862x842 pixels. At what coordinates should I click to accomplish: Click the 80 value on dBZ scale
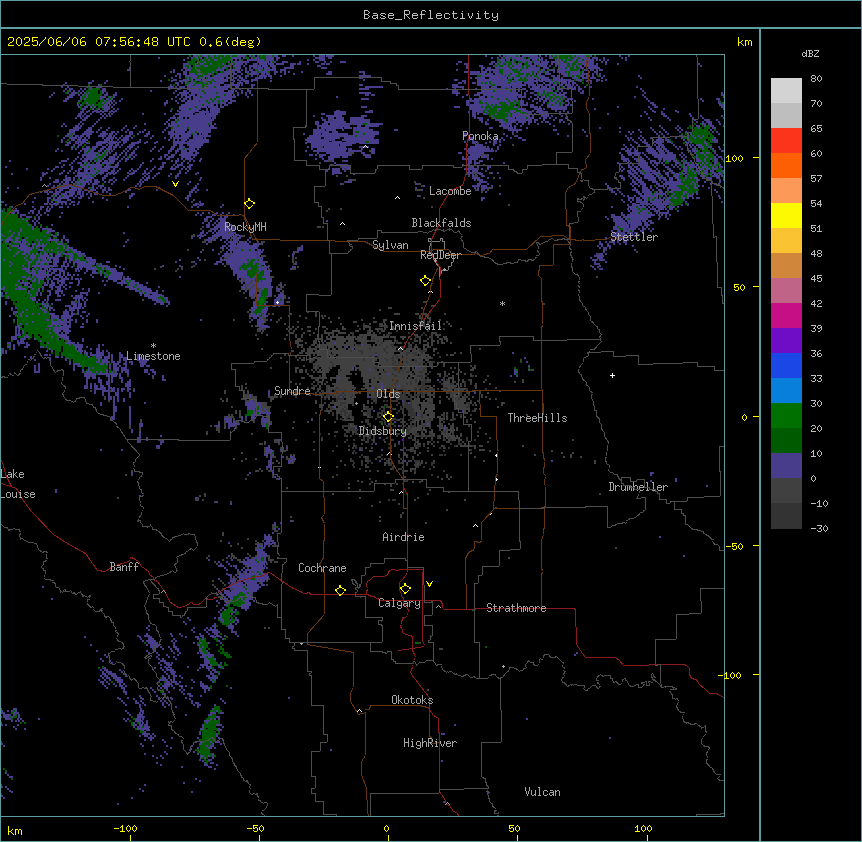pyautogui.click(x=816, y=79)
